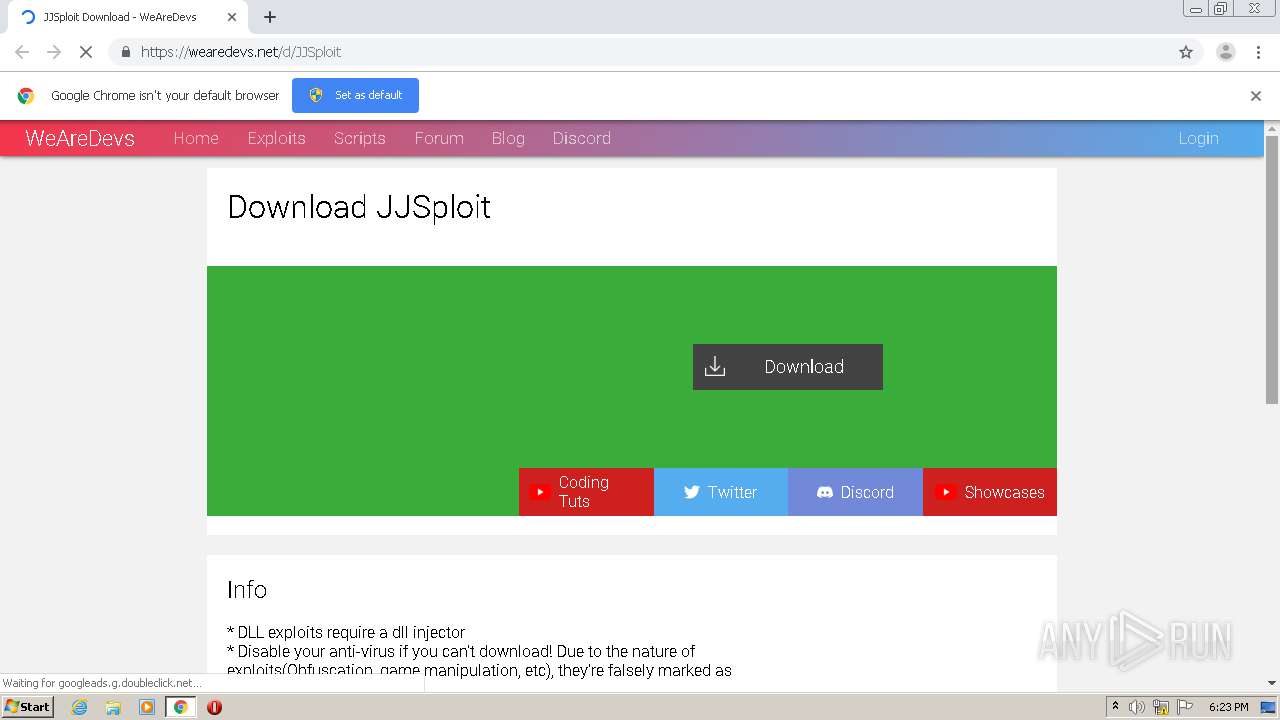Click the dark Download button
Image resolution: width=1280 pixels, height=720 pixels.
788,367
